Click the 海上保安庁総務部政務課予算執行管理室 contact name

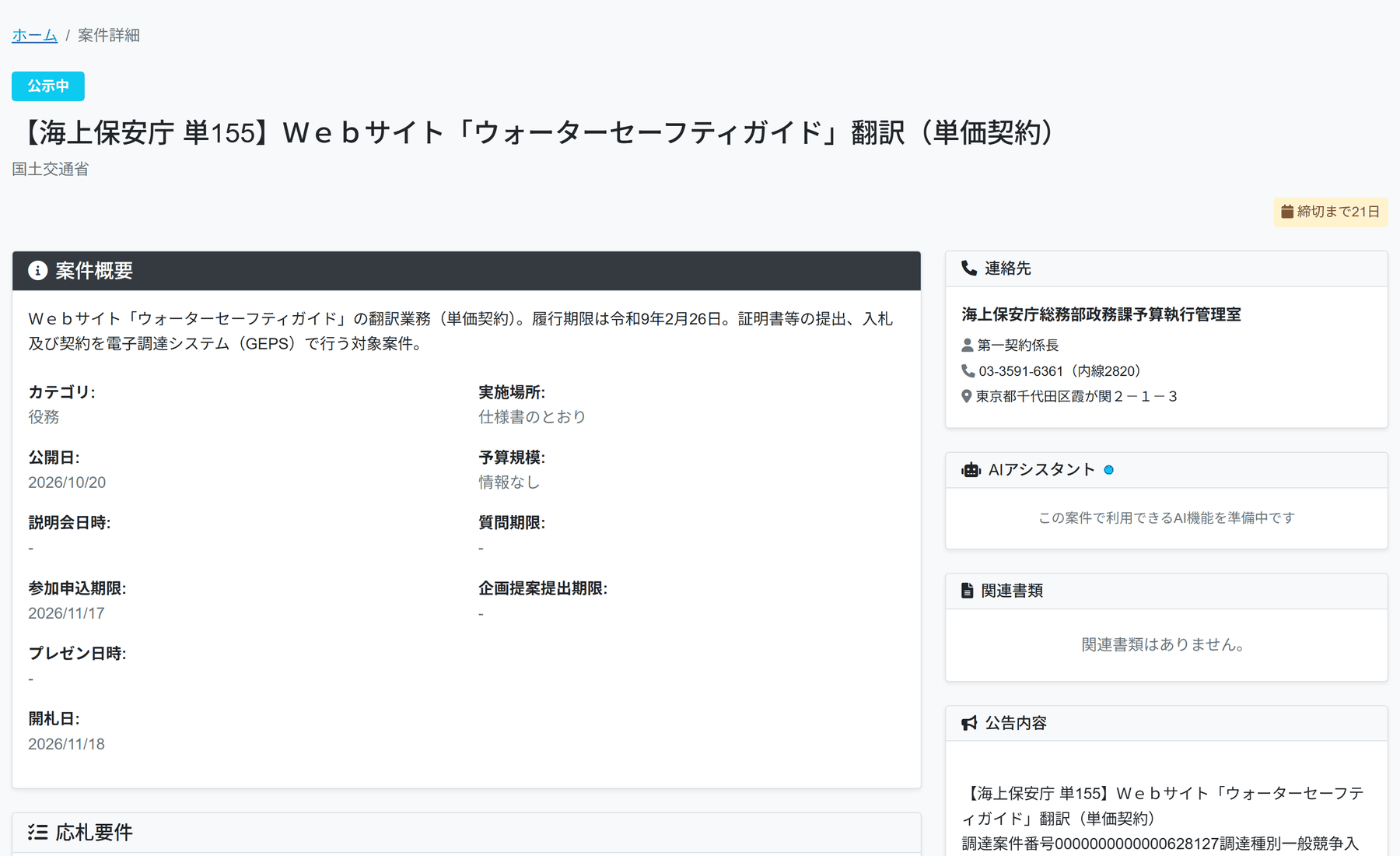(x=1101, y=314)
